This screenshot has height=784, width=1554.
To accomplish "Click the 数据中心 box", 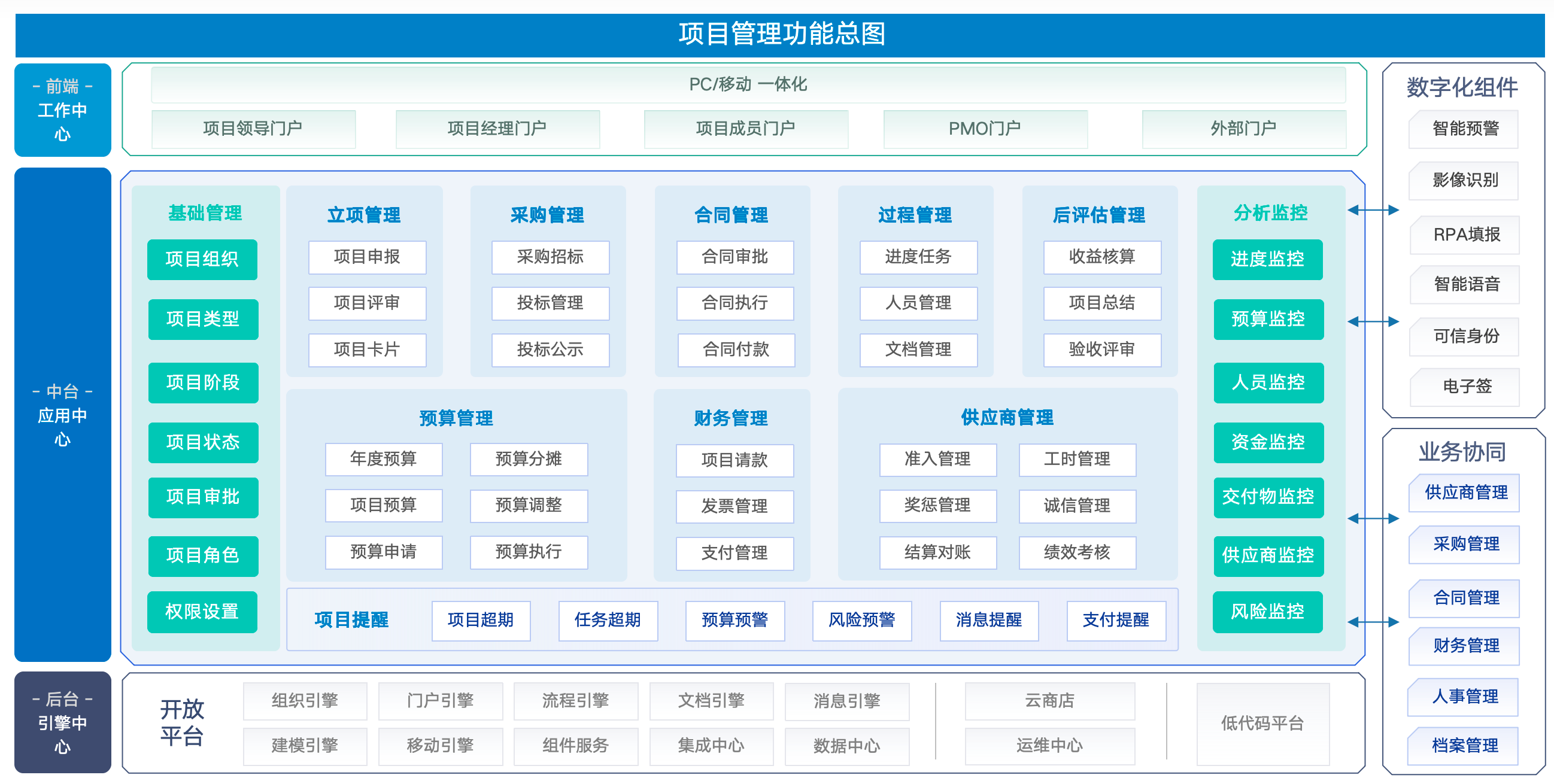I will click(x=847, y=746).
